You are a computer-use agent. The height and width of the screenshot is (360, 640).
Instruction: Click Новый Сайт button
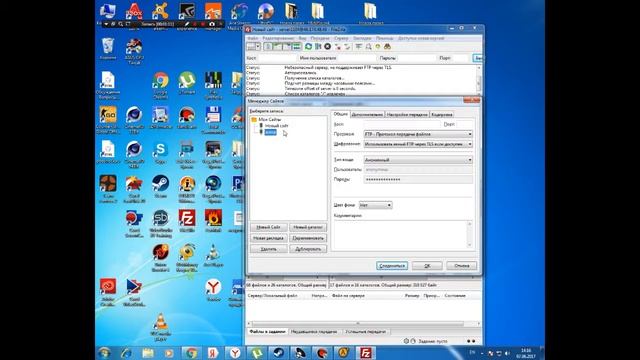(x=269, y=227)
